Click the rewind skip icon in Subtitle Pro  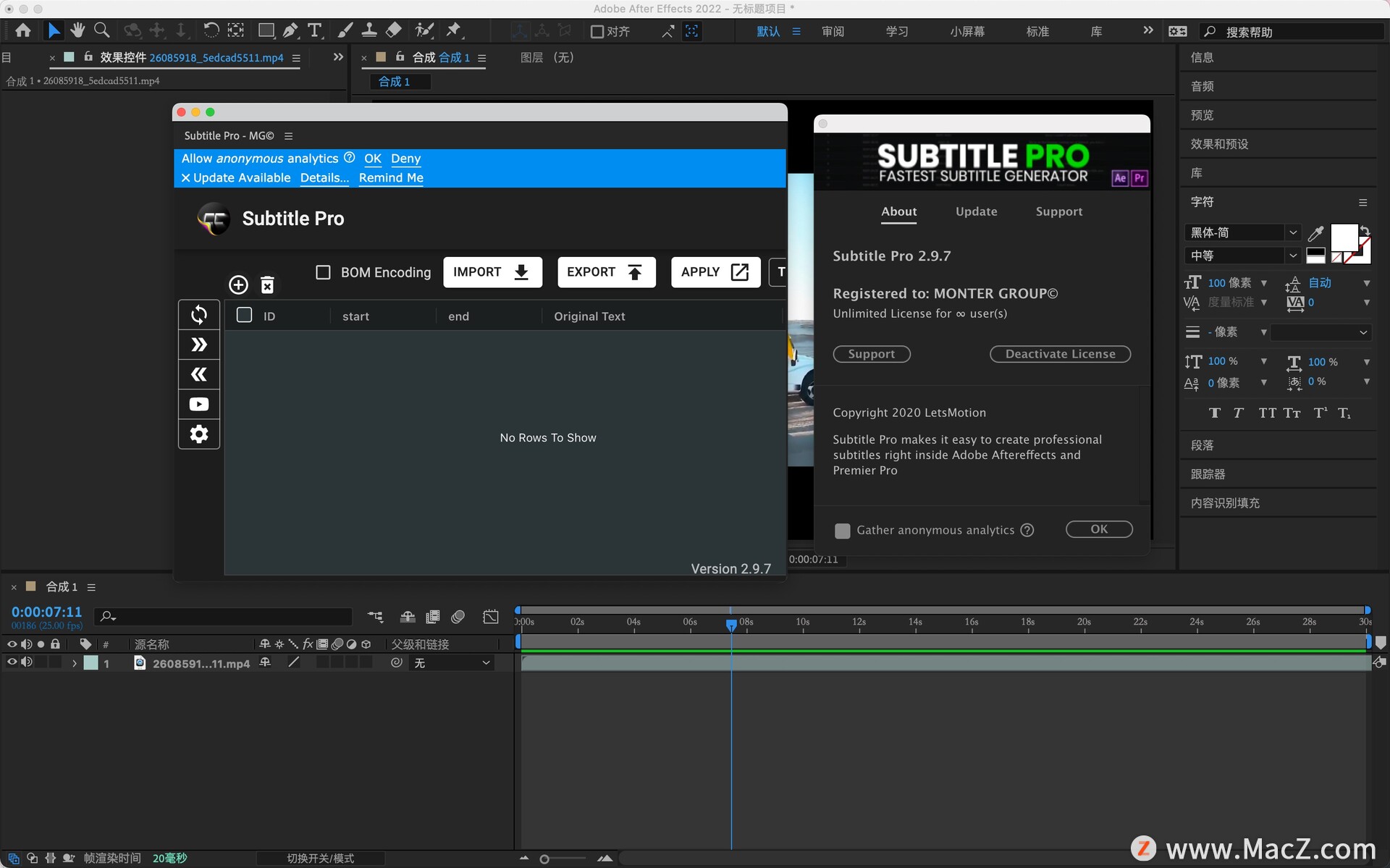click(x=199, y=374)
